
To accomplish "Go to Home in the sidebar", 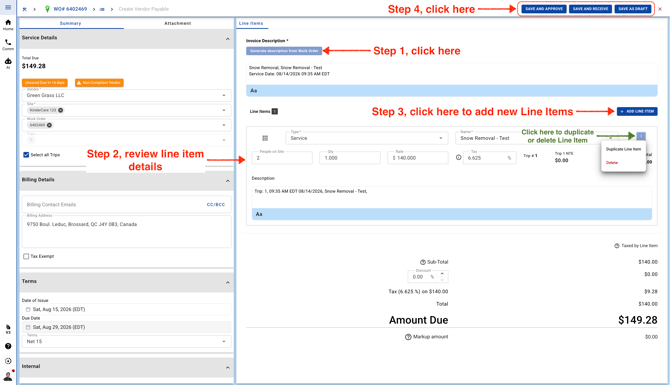I will tap(8, 25).
